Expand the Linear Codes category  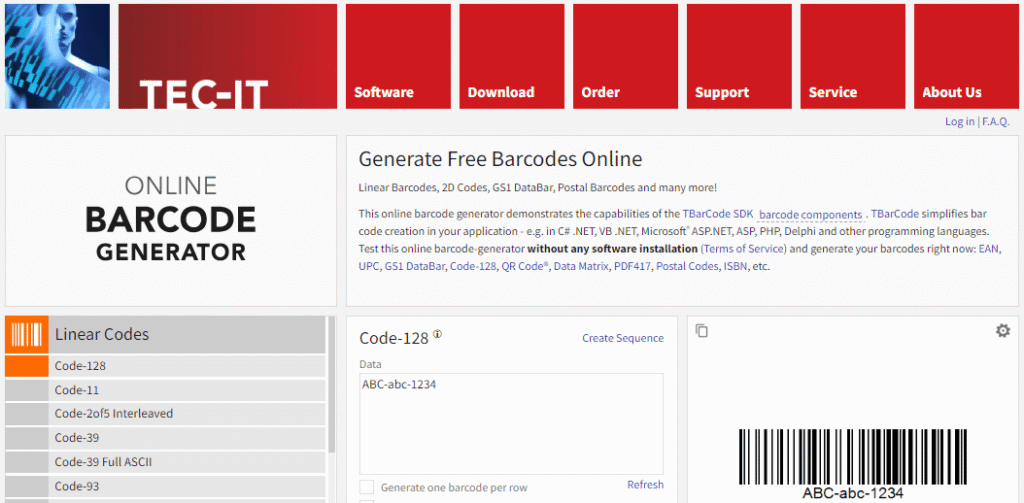101,334
